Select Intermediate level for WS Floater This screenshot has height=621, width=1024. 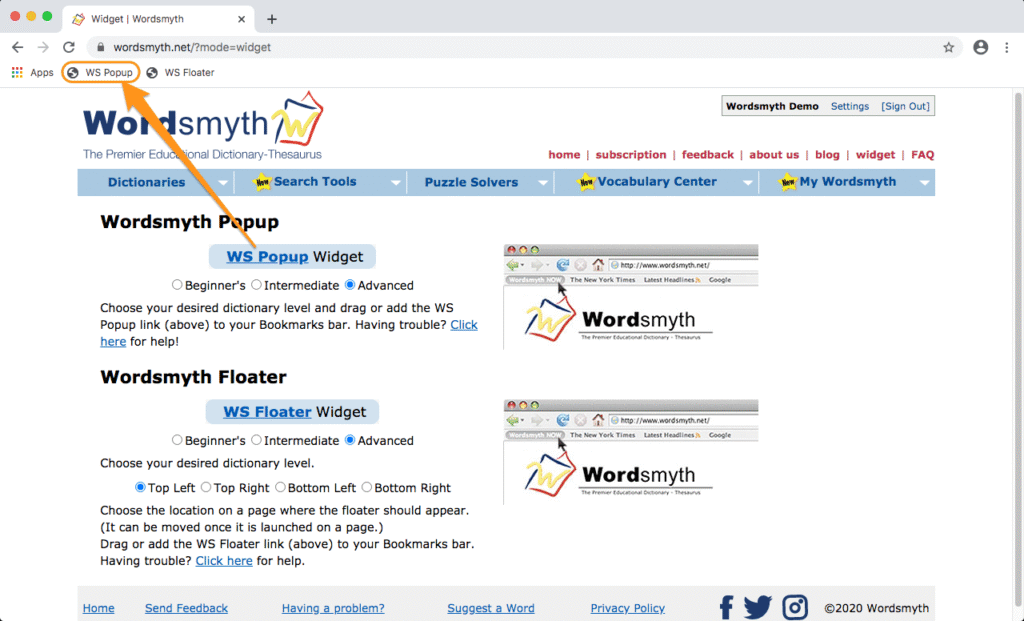(257, 440)
